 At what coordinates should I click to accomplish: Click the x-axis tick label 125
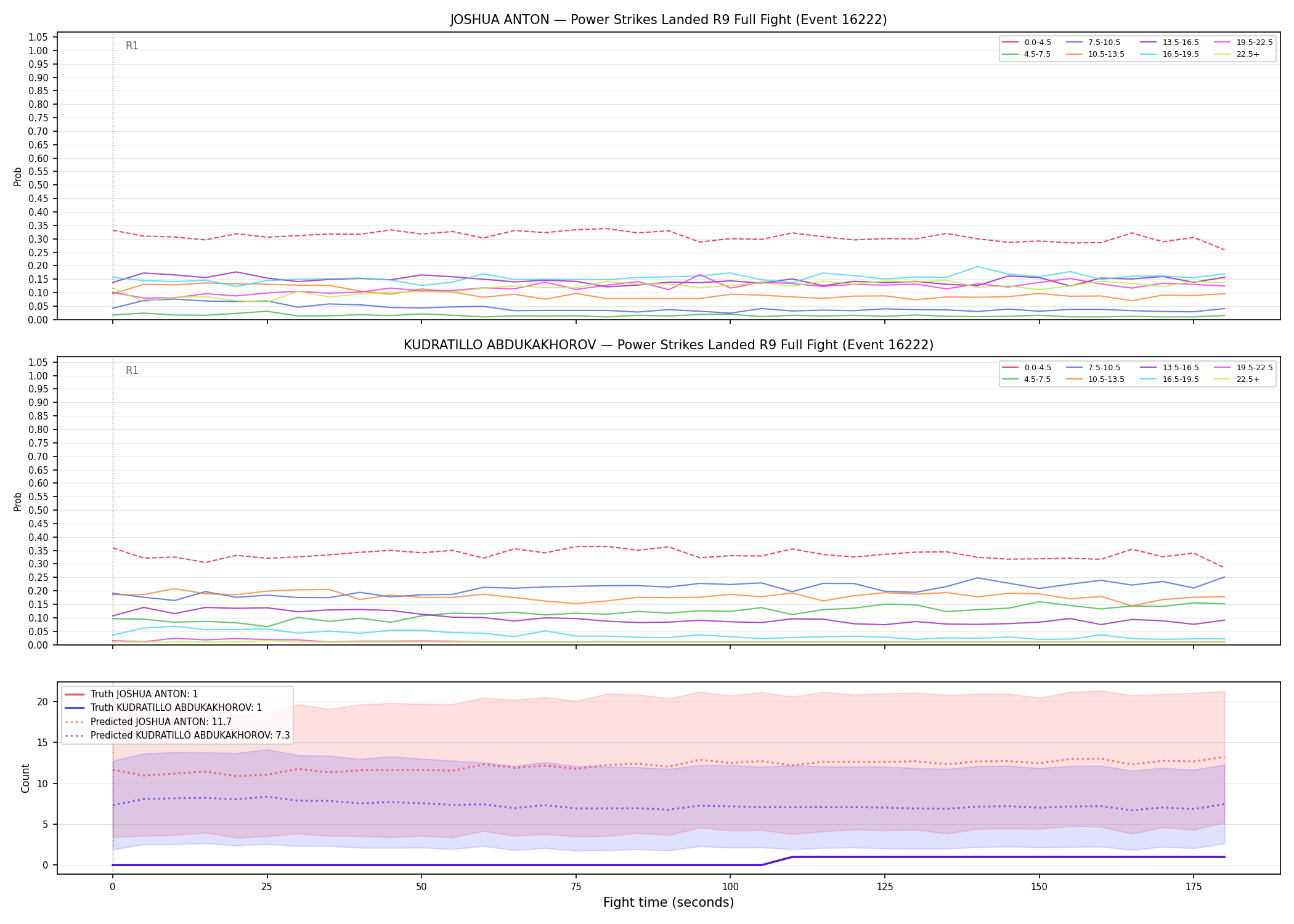pyautogui.click(x=885, y=887)
